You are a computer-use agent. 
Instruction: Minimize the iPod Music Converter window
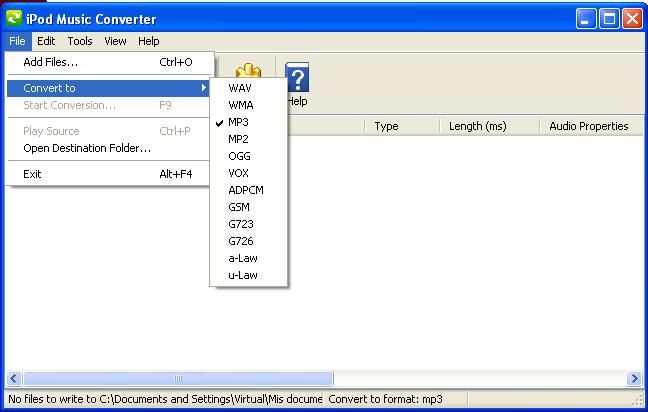(586, 19)
